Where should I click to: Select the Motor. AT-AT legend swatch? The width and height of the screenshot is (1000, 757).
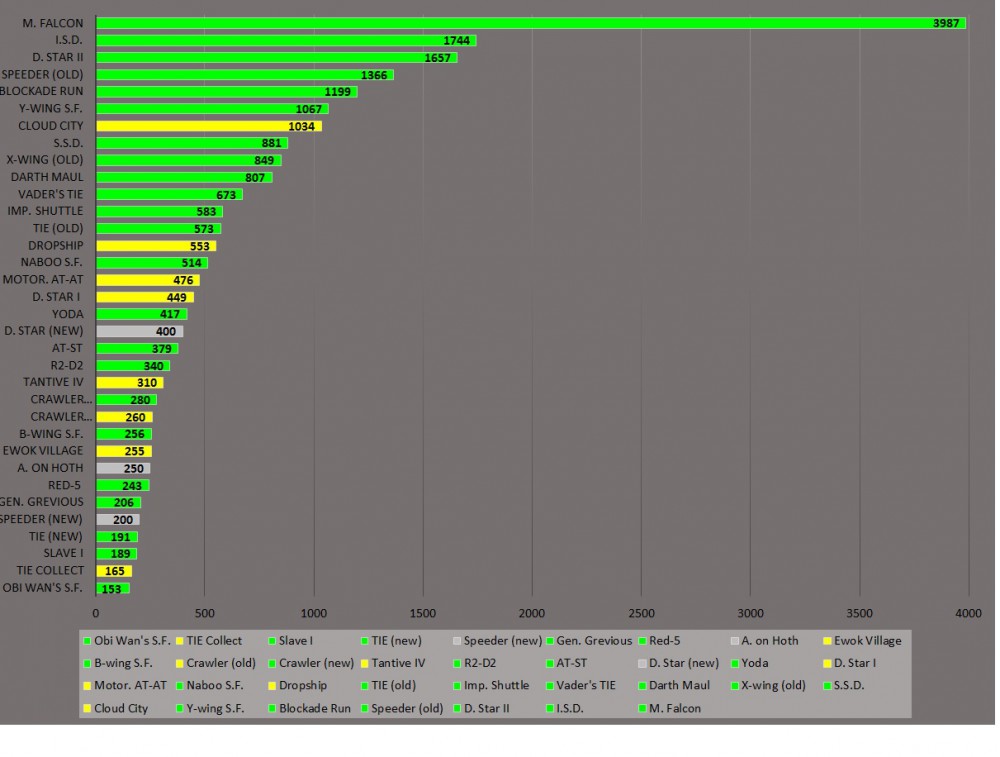tap(87, 686)
